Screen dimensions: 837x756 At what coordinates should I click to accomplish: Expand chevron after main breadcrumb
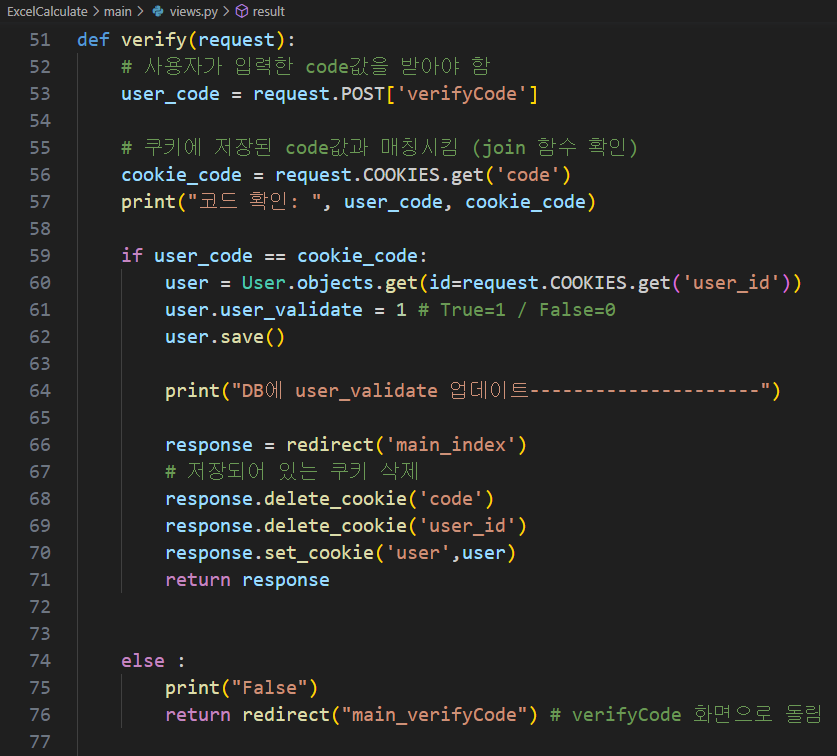coord(140,11)
